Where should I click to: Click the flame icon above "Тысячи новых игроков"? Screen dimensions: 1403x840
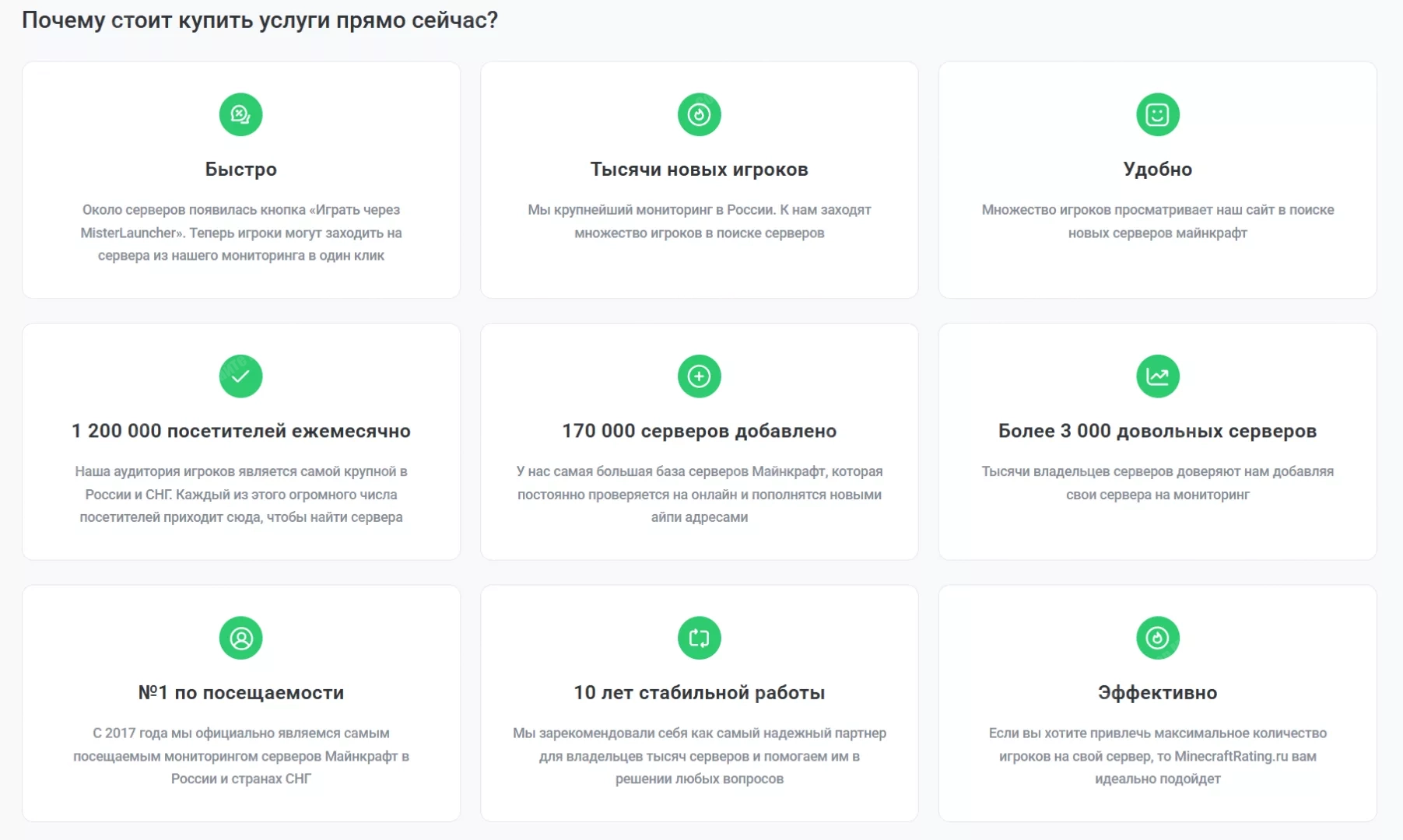[699, 114]
